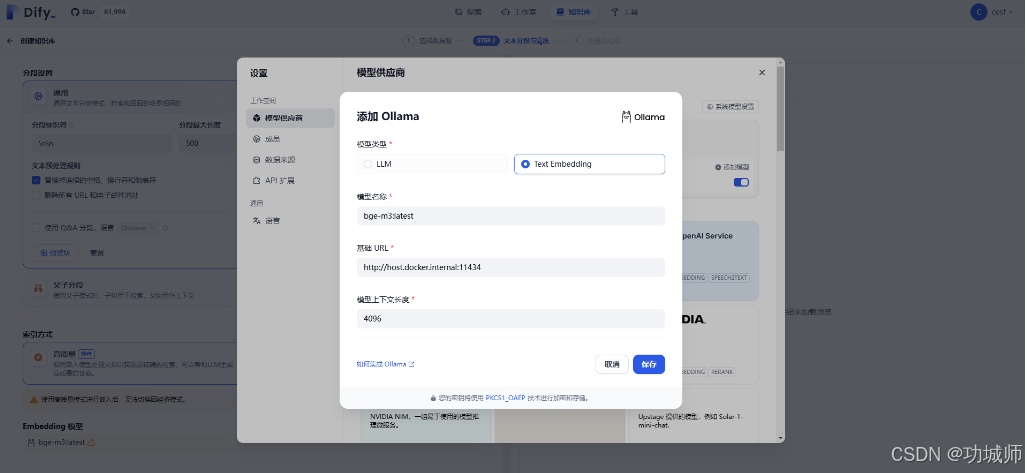Open the Explore tab in top nav
1027x473 pixels.
(469, 12)
